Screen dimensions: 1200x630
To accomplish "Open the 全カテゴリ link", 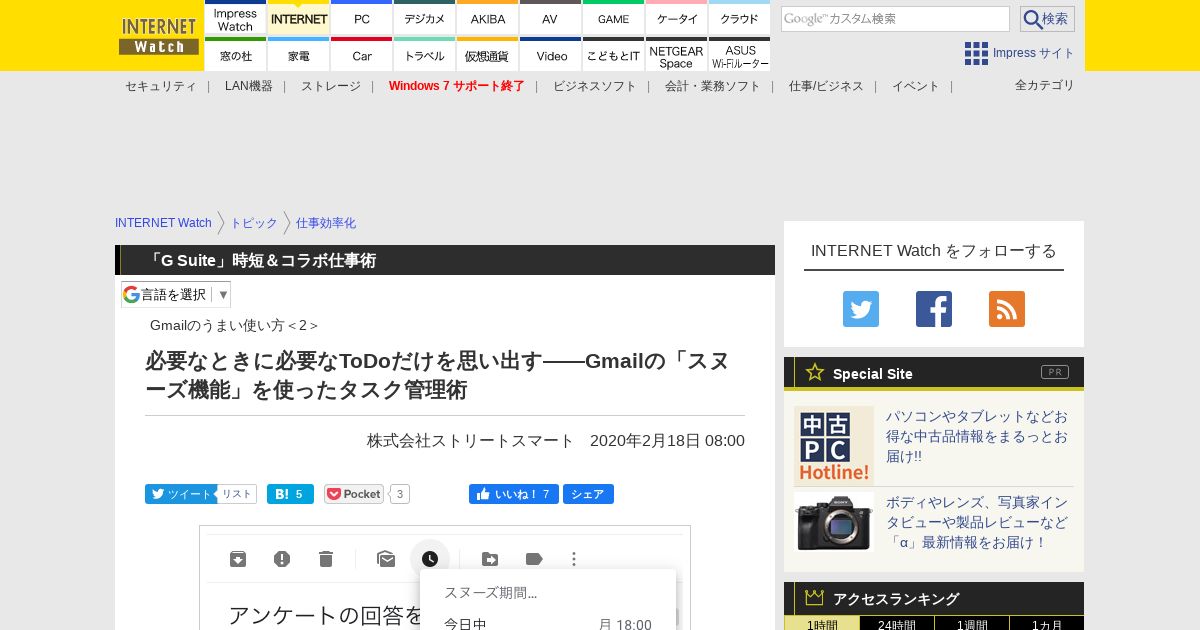I will click(x=1045, y=85).
